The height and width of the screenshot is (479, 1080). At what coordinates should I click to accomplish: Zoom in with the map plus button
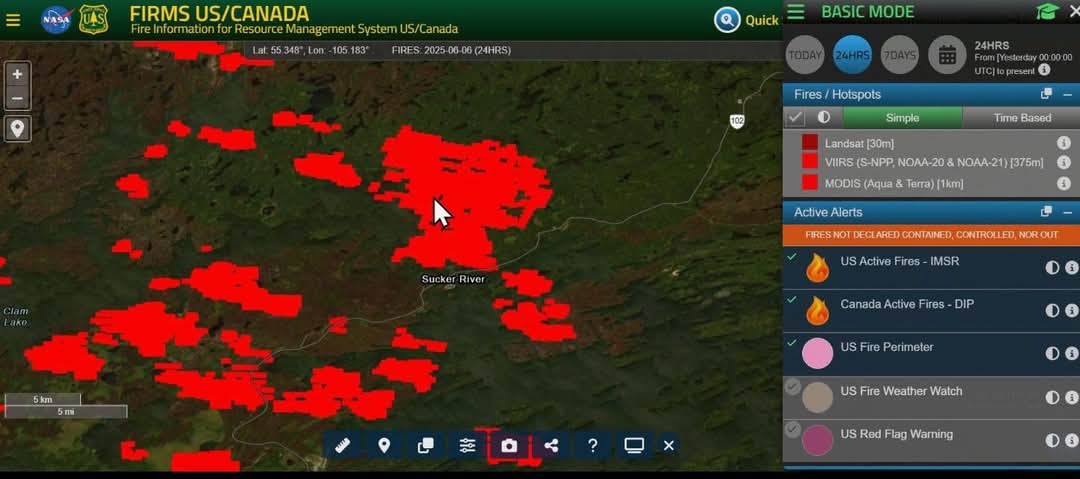point(17,74)
